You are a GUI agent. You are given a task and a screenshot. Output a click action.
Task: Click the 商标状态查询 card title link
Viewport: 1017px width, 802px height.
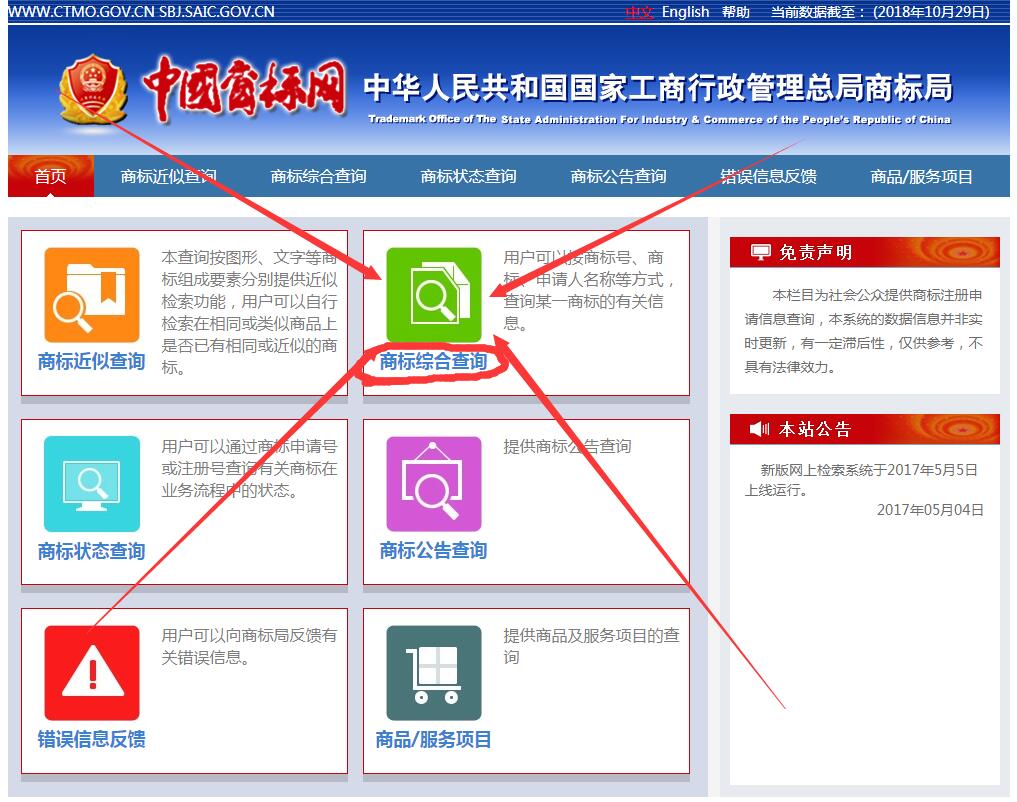(x=91, y=551)
